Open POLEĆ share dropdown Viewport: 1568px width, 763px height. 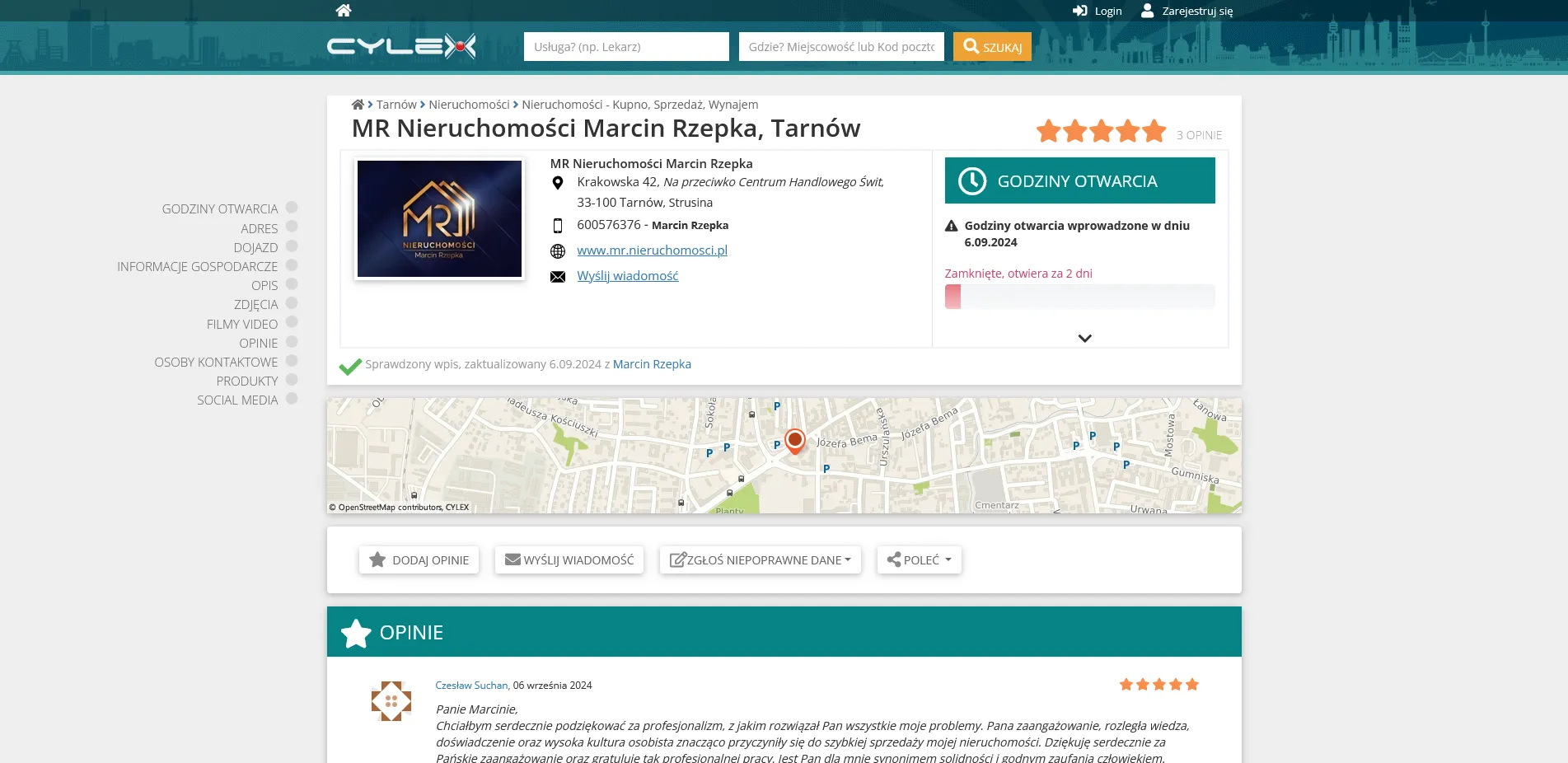coord(919,560)
